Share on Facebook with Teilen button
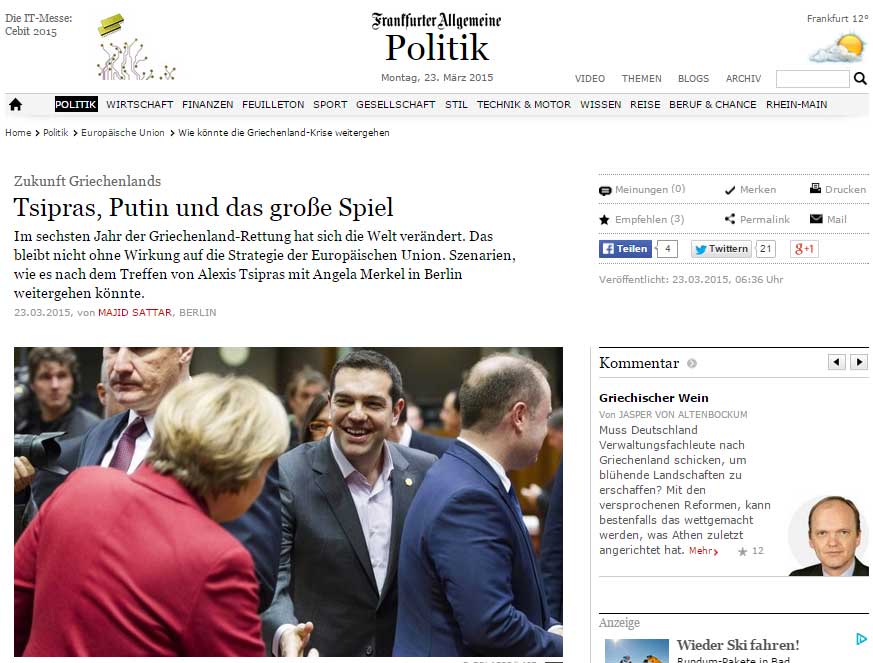The width and height of the screenshot is (873, 663). (x=625, y=249)
